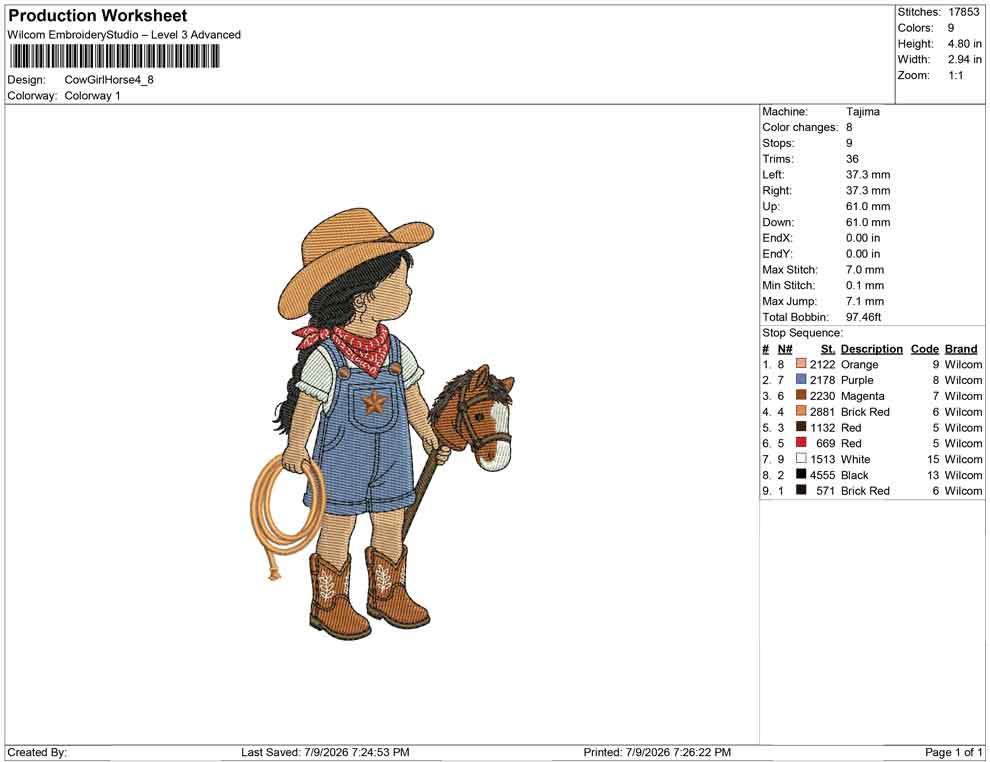Screen dimensions: 990x762
Task: Click the 'Brand' column header
Action: pos(961,348)
